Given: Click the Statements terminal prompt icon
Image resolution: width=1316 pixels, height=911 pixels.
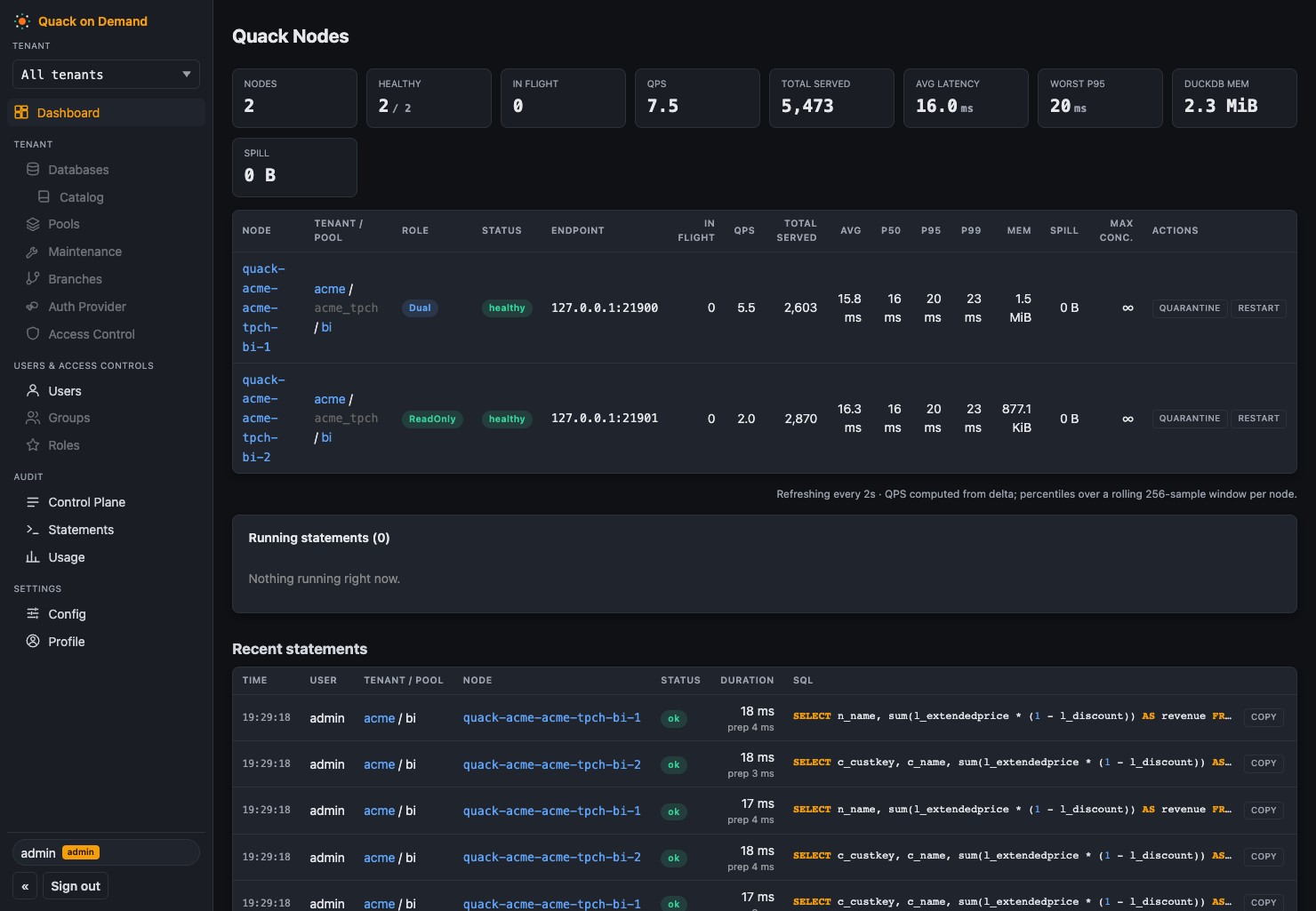Looking at the screenshot, I should [33, 530].
